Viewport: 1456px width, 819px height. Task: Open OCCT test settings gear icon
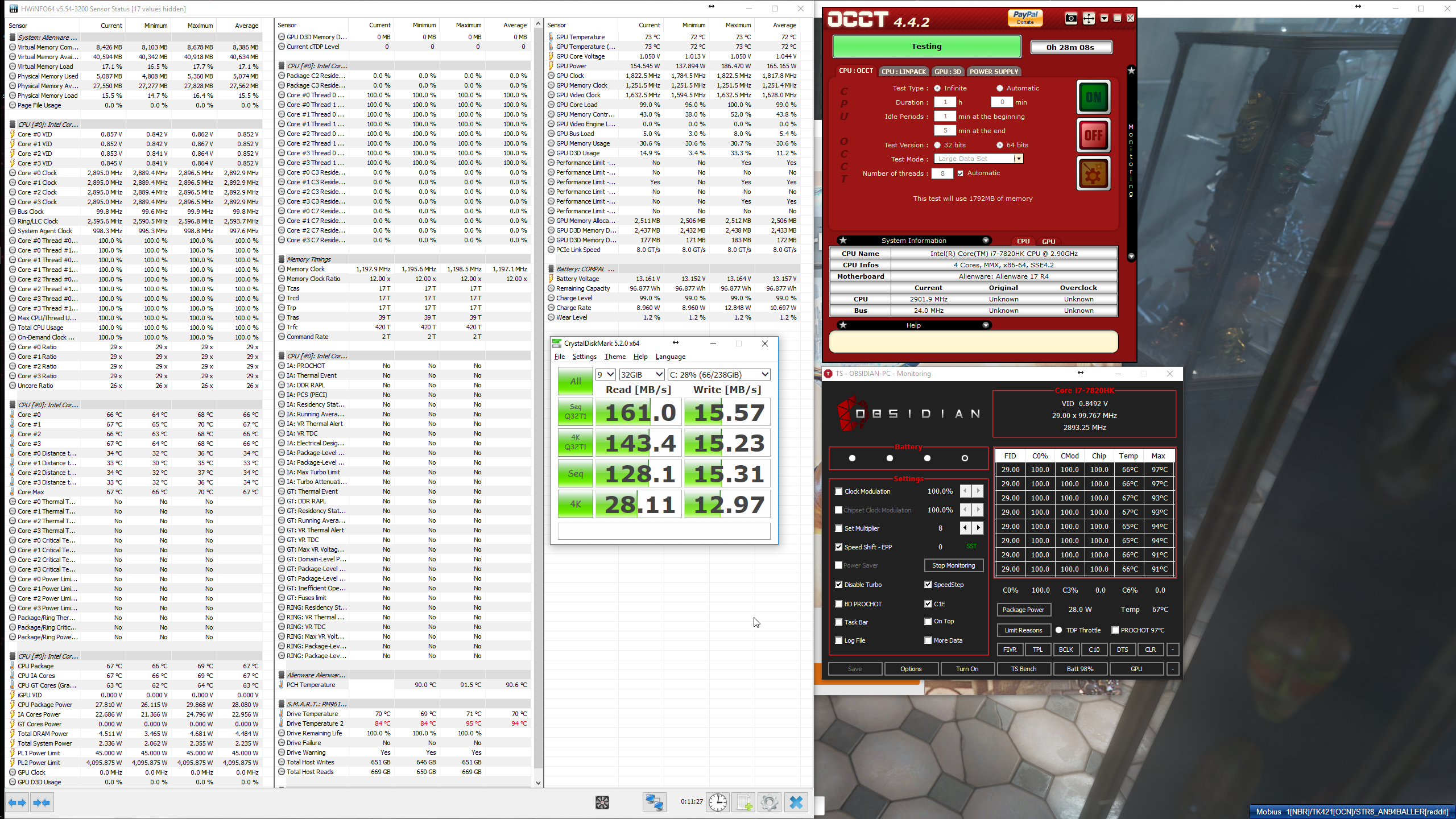[x=1093, y=174]
